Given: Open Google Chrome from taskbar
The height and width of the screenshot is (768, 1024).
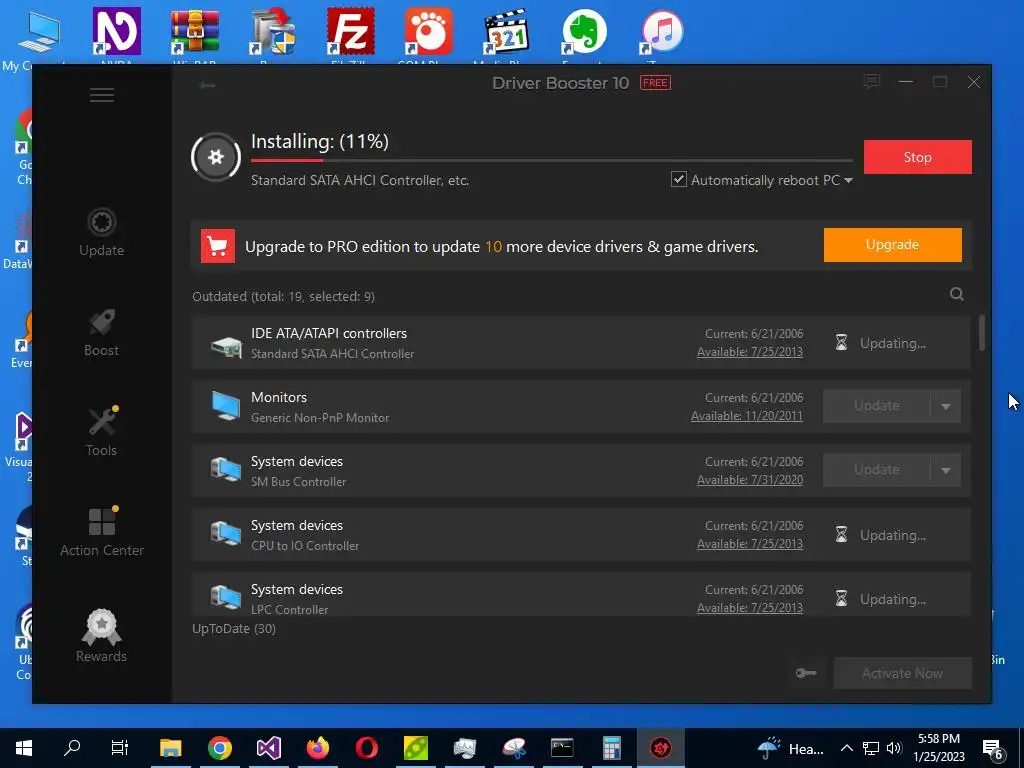Looking at the screenshot, I should [x=220, y=748].
